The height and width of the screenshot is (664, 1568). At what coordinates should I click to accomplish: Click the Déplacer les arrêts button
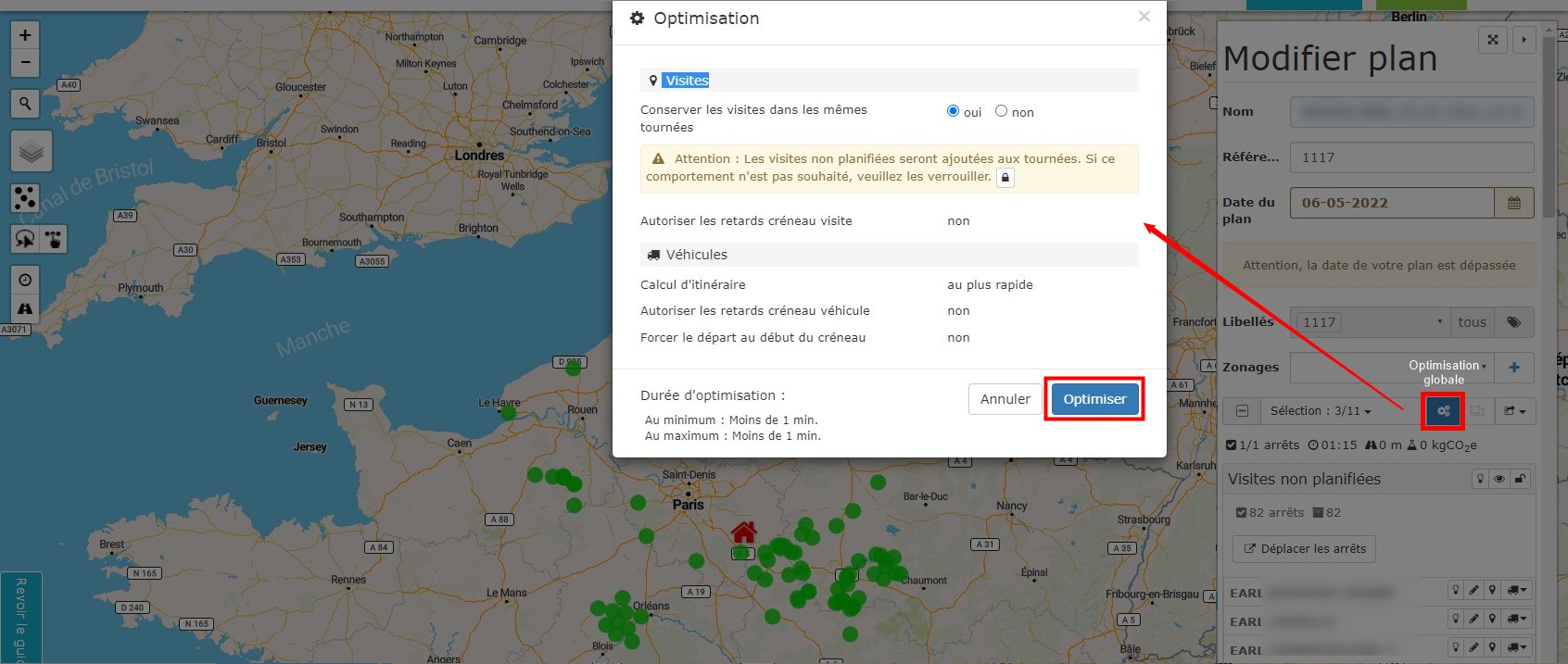[x=1305, y=548]
